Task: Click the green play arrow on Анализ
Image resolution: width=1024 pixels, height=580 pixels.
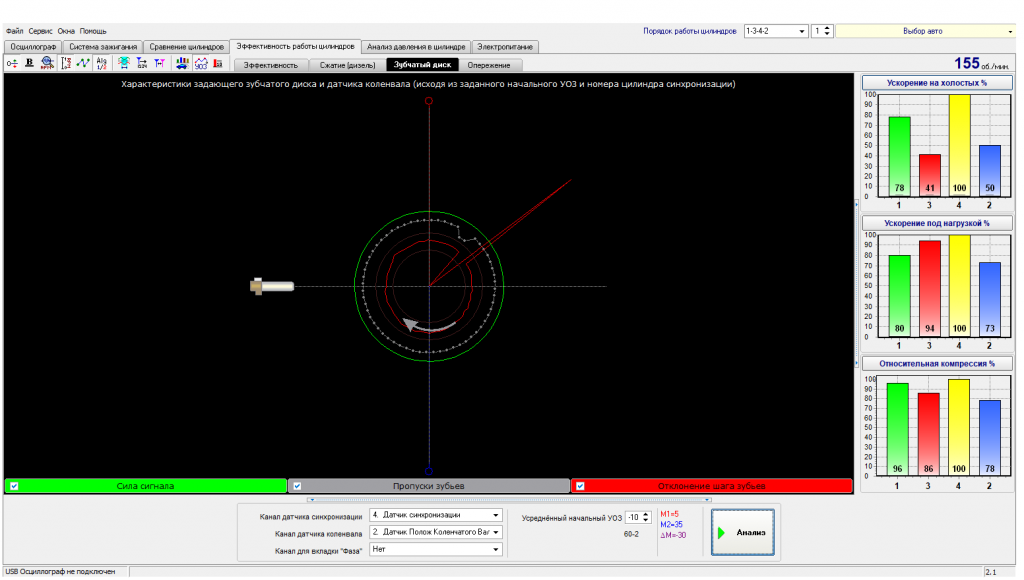Action: (722, 533)
